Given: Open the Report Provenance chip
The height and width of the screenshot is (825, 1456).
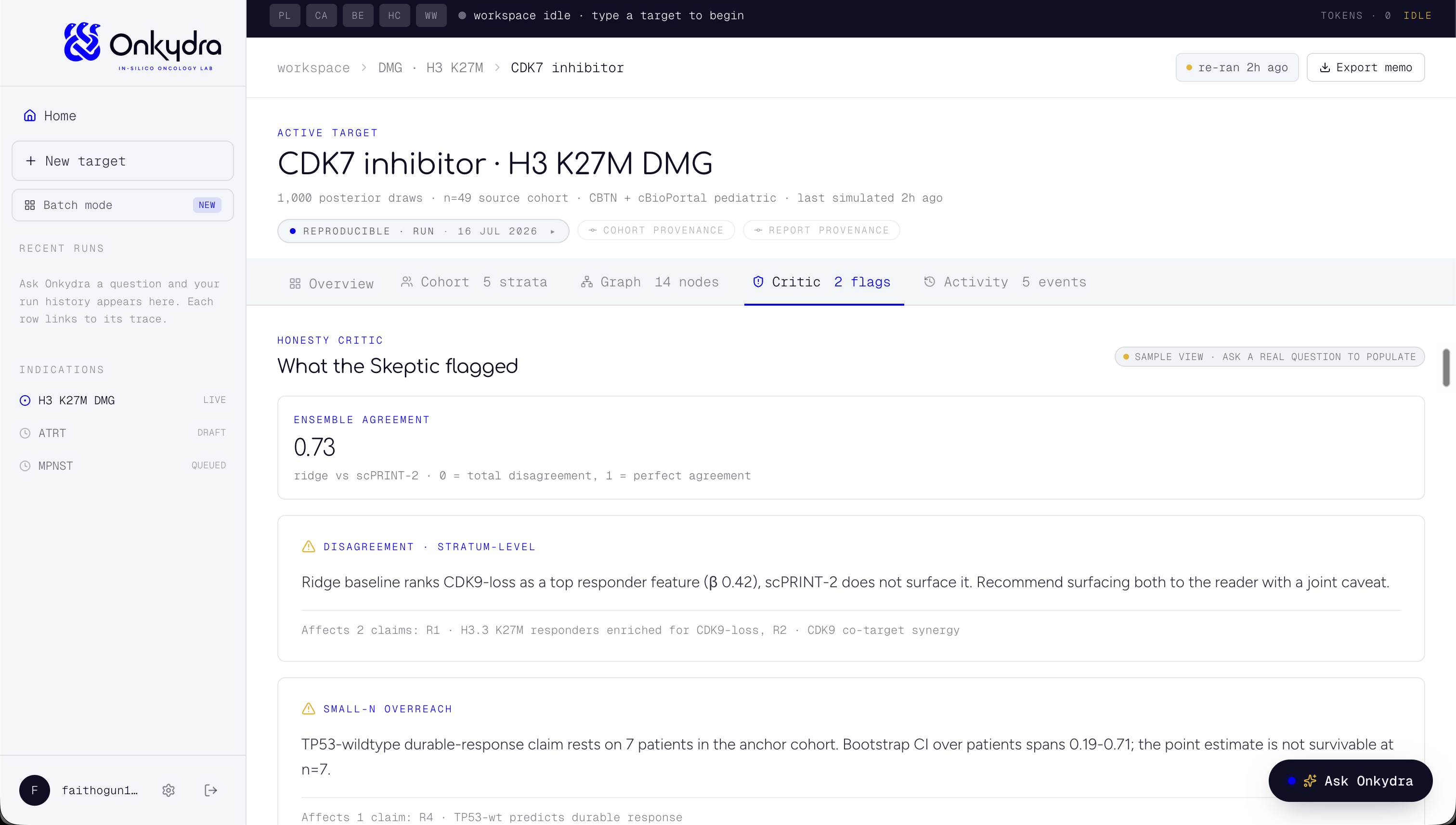Looking at the screenshot, I should tap(821, 231).
